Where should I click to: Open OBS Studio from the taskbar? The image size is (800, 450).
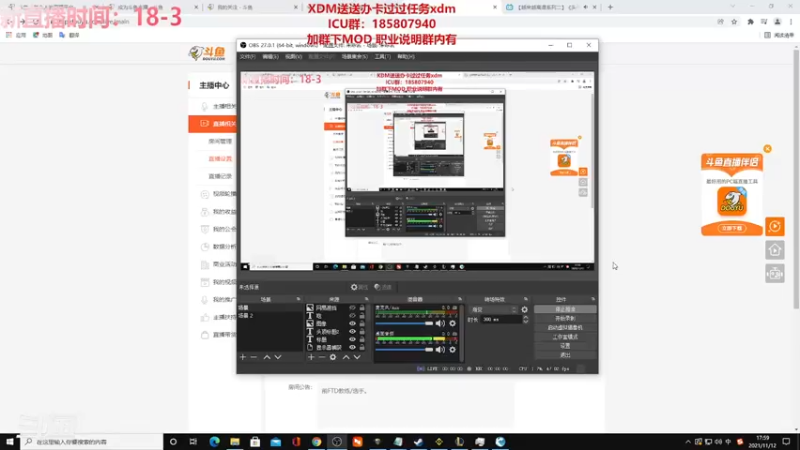337,442
